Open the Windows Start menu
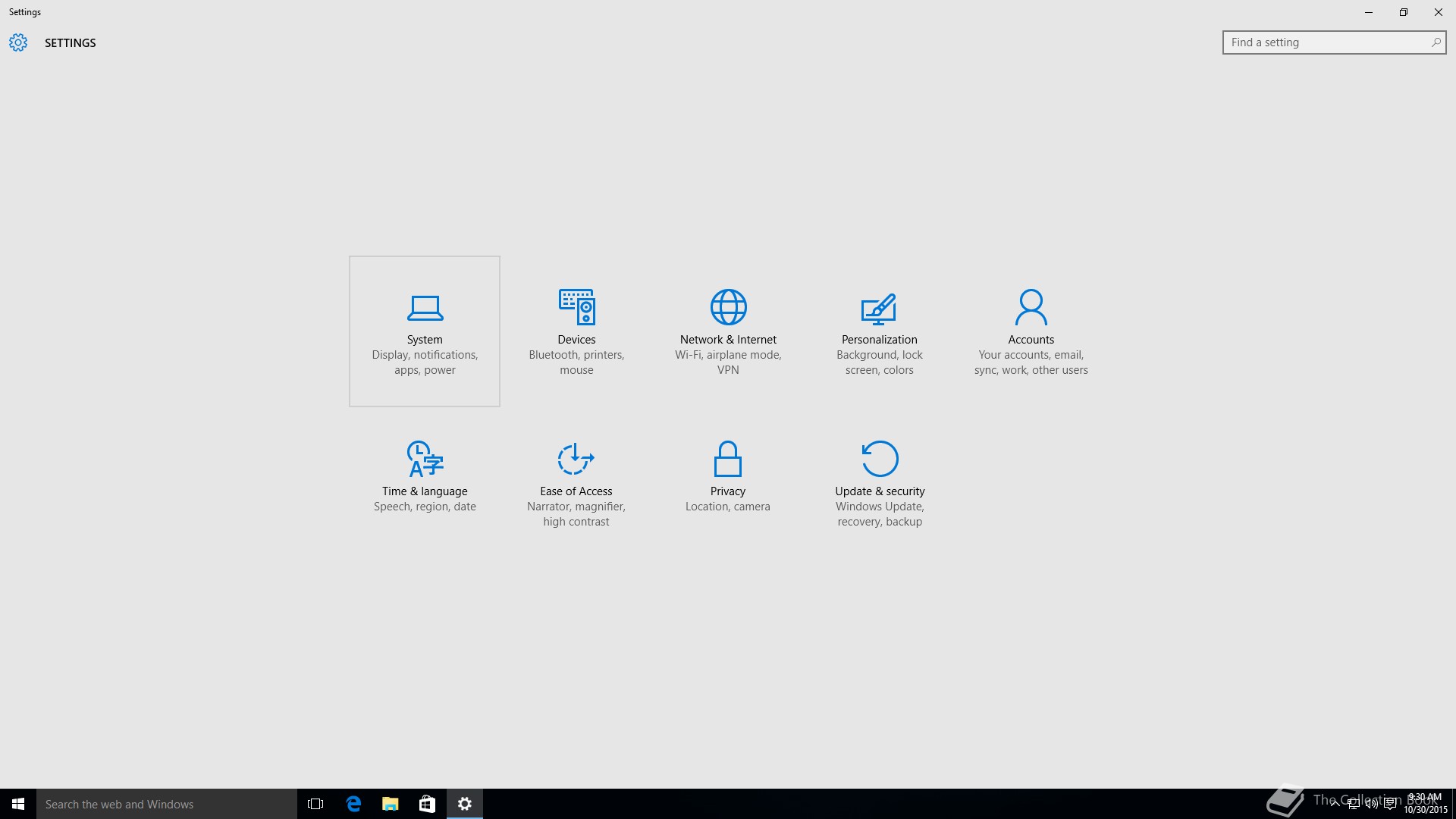1456x819 pixels. pos(18,804)
